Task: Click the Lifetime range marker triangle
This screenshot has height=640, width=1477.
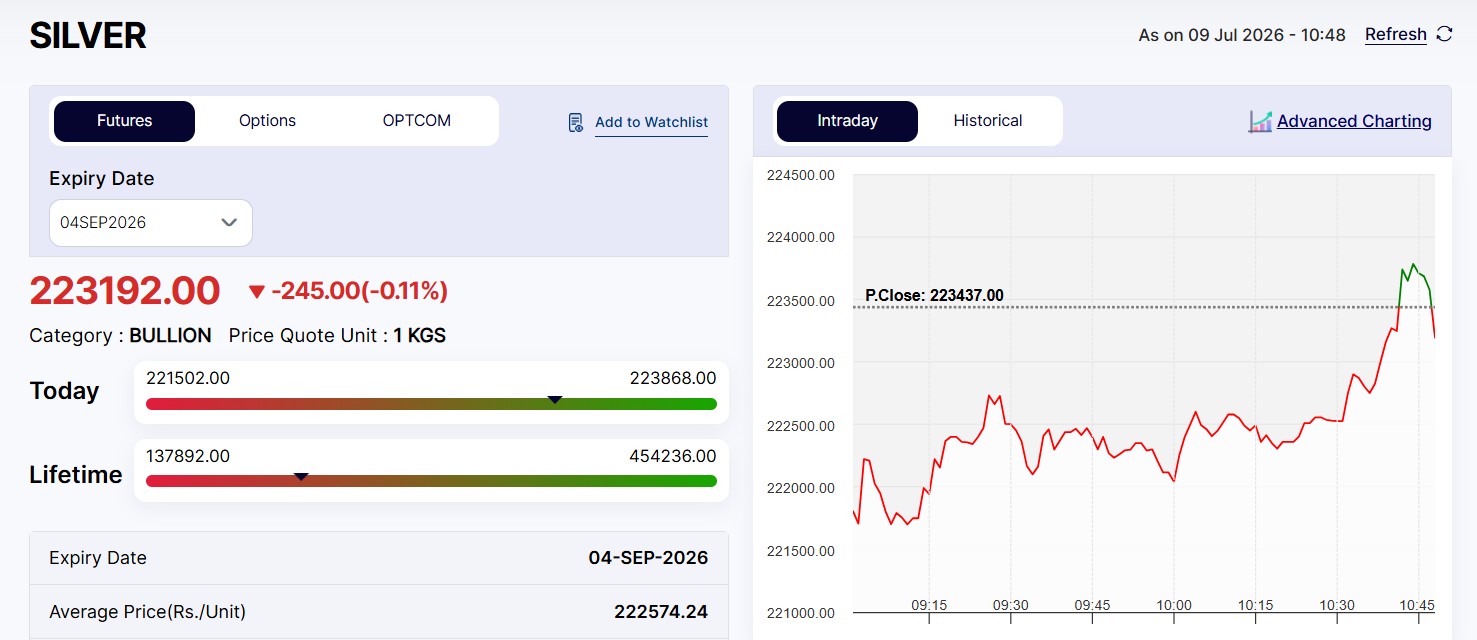Action: (301, 477)
